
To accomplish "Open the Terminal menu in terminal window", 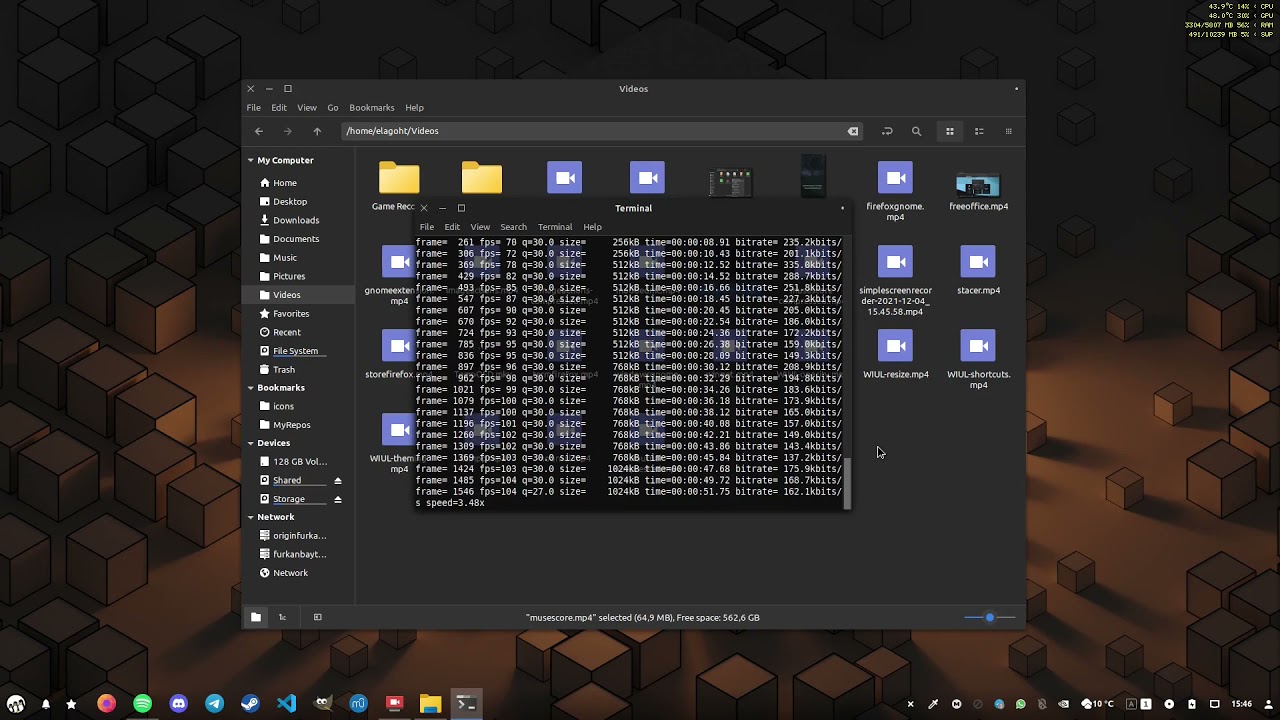I will click(x=554, y=227).
